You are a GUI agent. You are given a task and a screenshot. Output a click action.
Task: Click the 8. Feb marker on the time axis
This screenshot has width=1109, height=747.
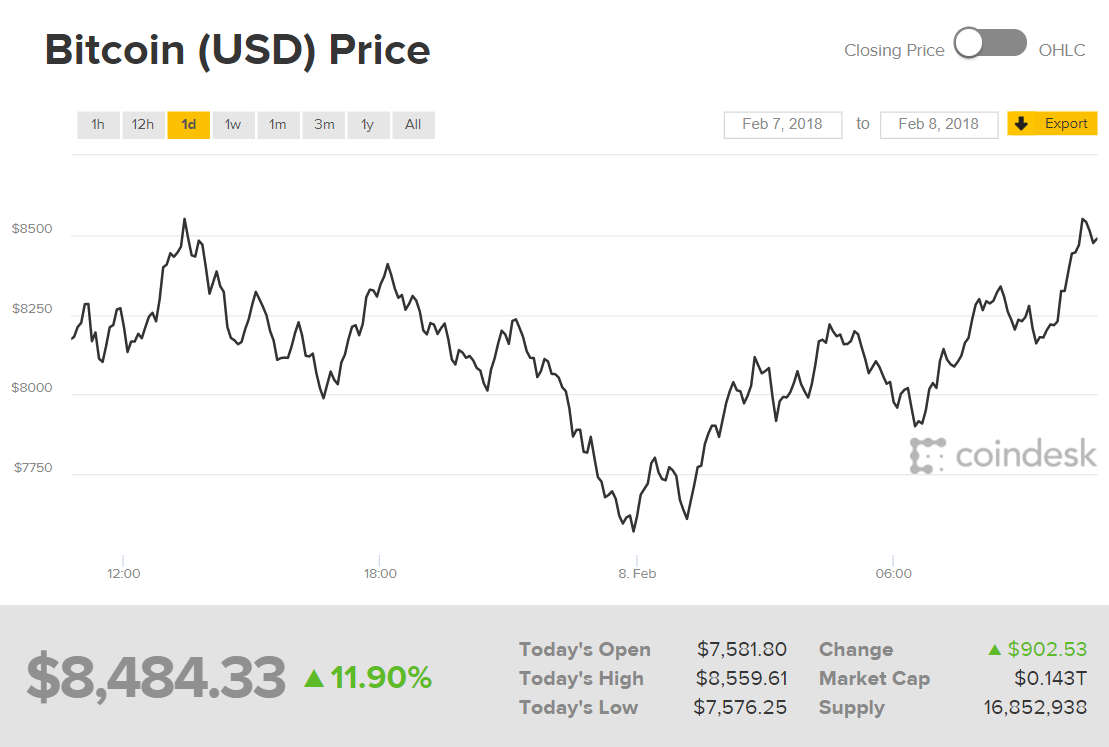637,574
